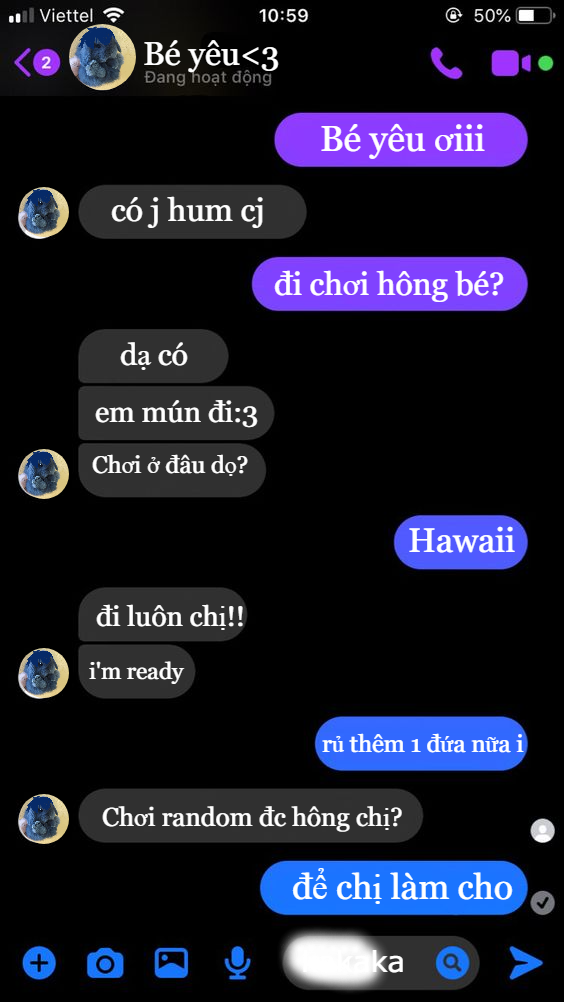Tap the Bé yêu<3 contact name
Screen dimensions: 564x1002
click(x=211, y=56)
